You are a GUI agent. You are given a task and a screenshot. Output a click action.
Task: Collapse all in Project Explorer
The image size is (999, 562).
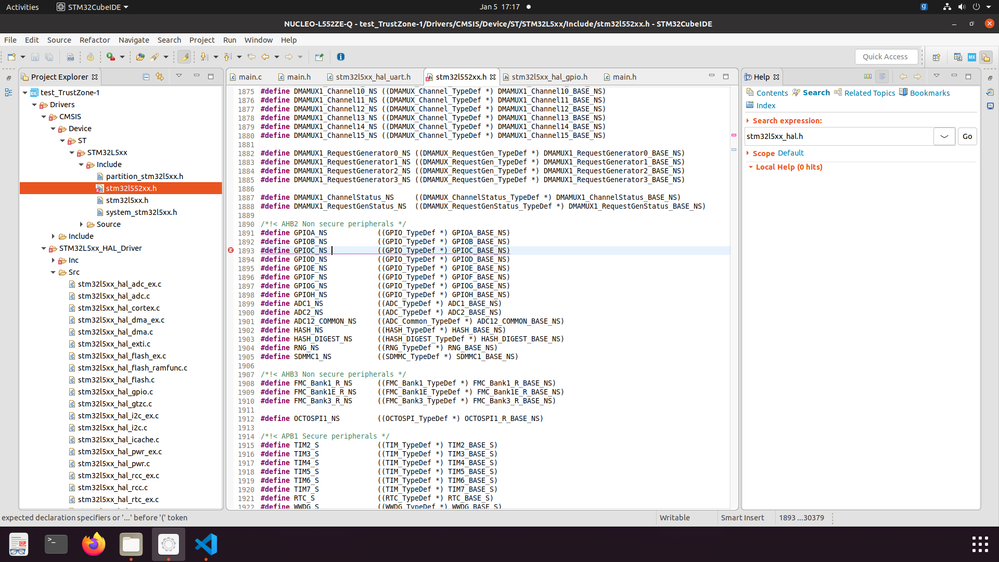(x=146, y=76)
